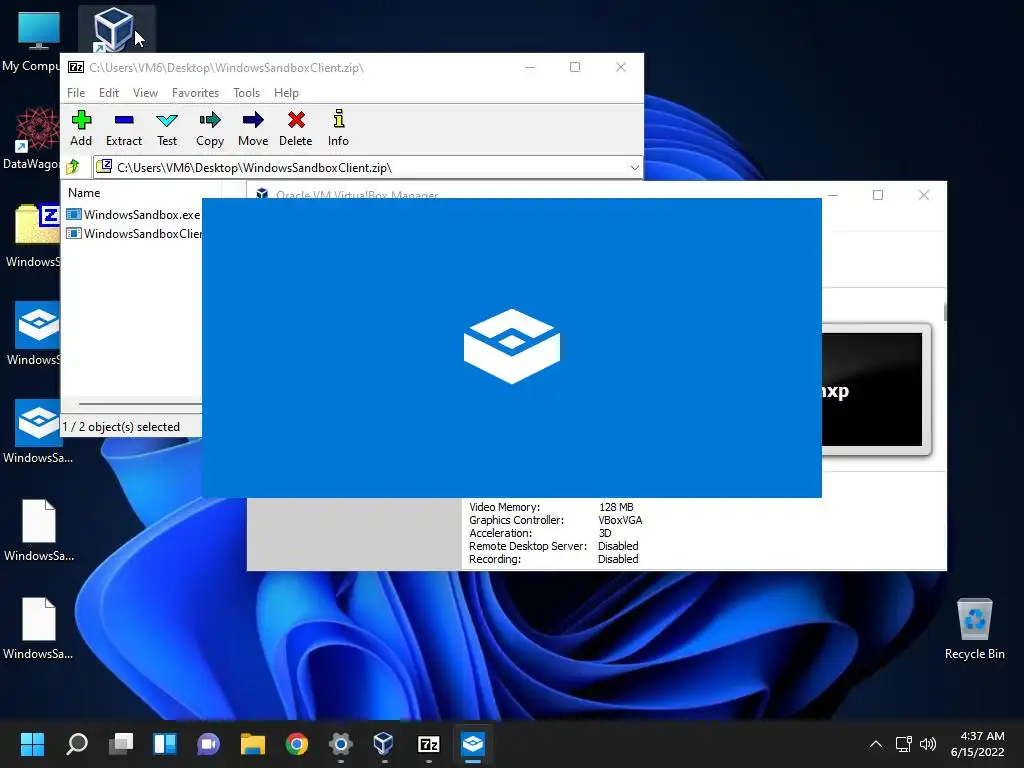This screenshot has height=768, width=1024.
Task: Open Task View from the taskbar
Action: [x=121, y=744]
